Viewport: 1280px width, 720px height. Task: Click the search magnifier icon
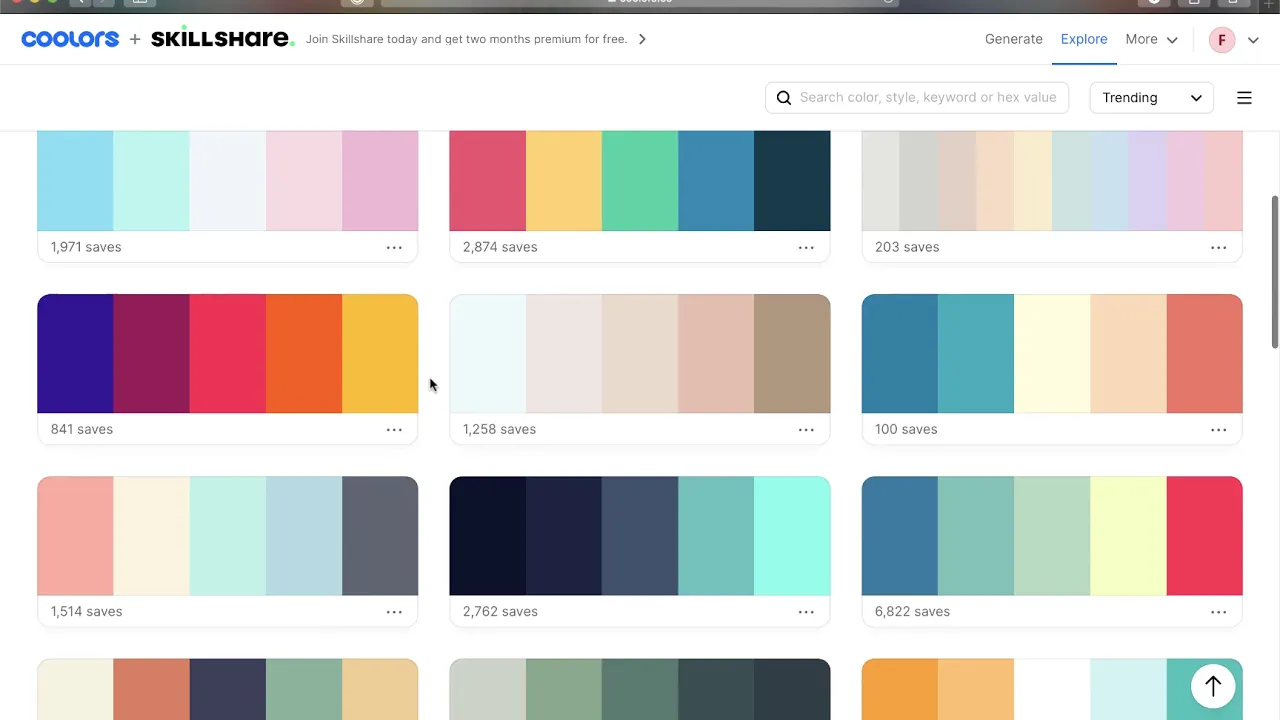pyautogui.click(x=784, y=97)
